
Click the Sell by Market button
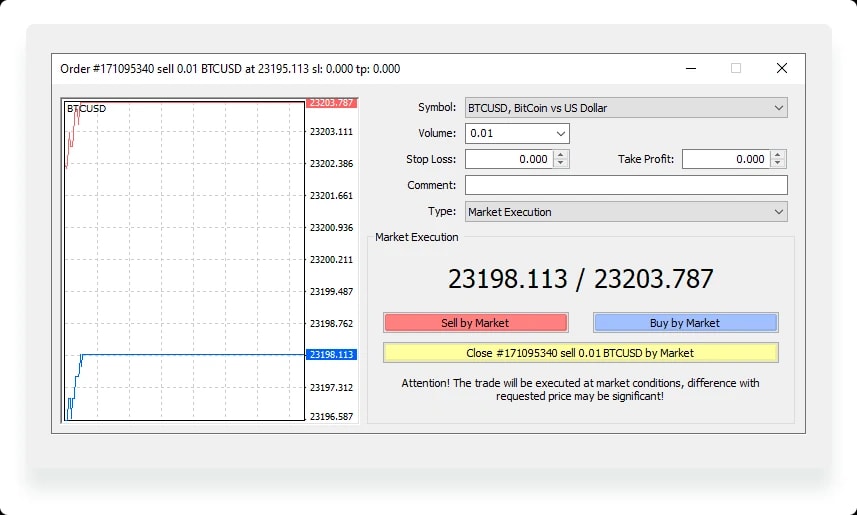click(476, 323)
